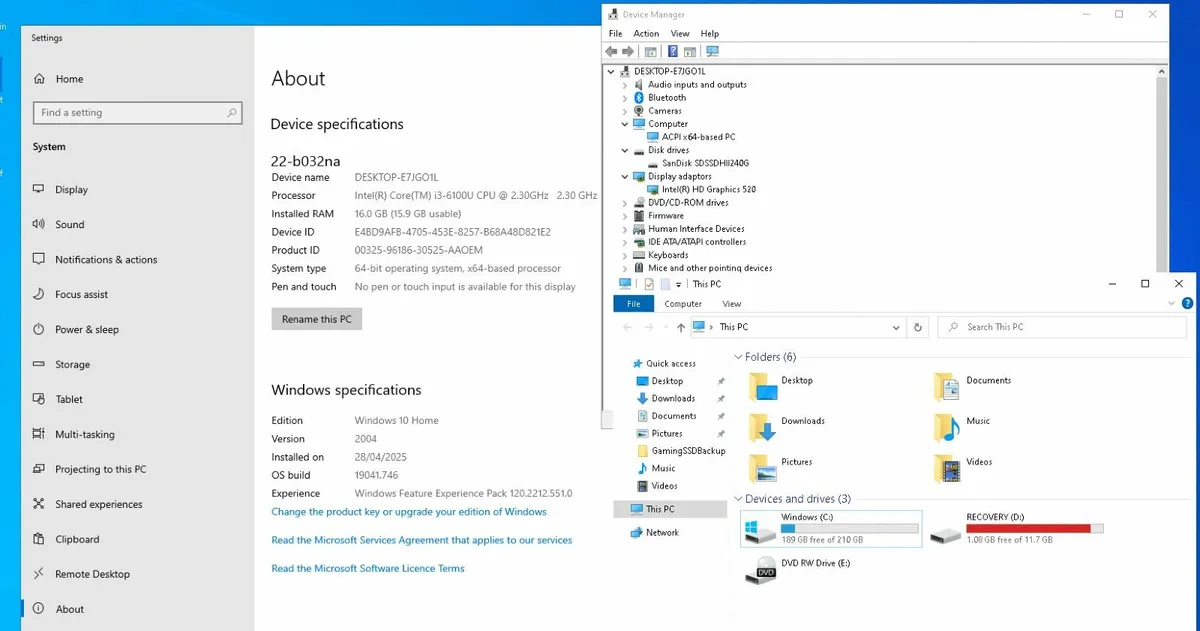Screen dimensions: 1200x631
Task: Select GamingSSDBackup in Quick access
Action: click(688, 451)
